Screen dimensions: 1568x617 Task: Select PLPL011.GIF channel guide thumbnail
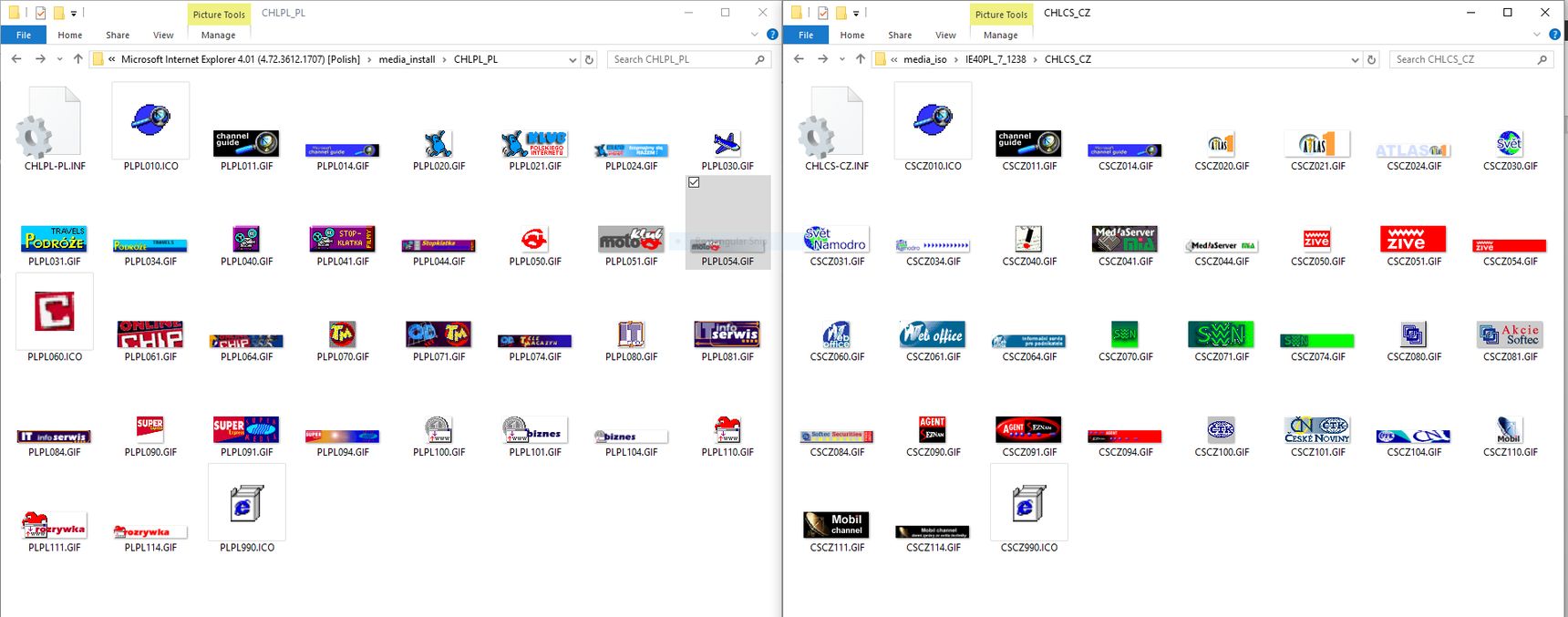coord(246,143)
